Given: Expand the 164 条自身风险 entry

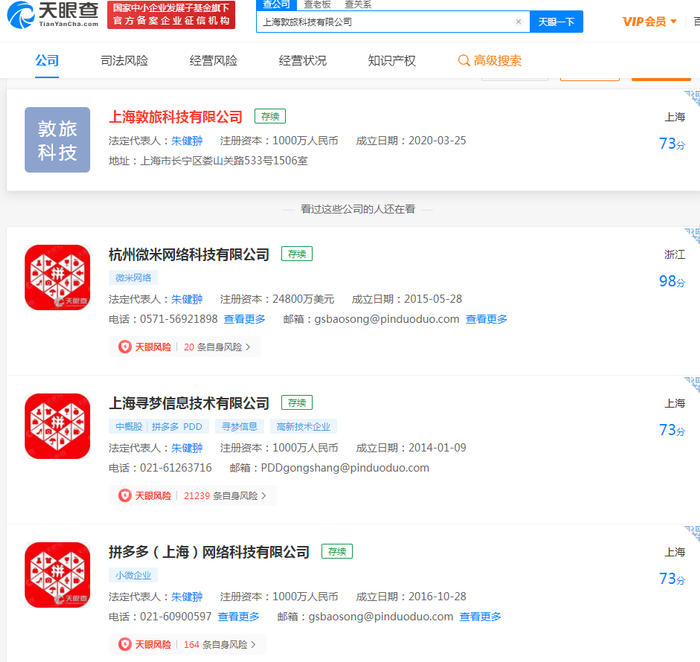Looking at the screenshot, I should (220, 645).
